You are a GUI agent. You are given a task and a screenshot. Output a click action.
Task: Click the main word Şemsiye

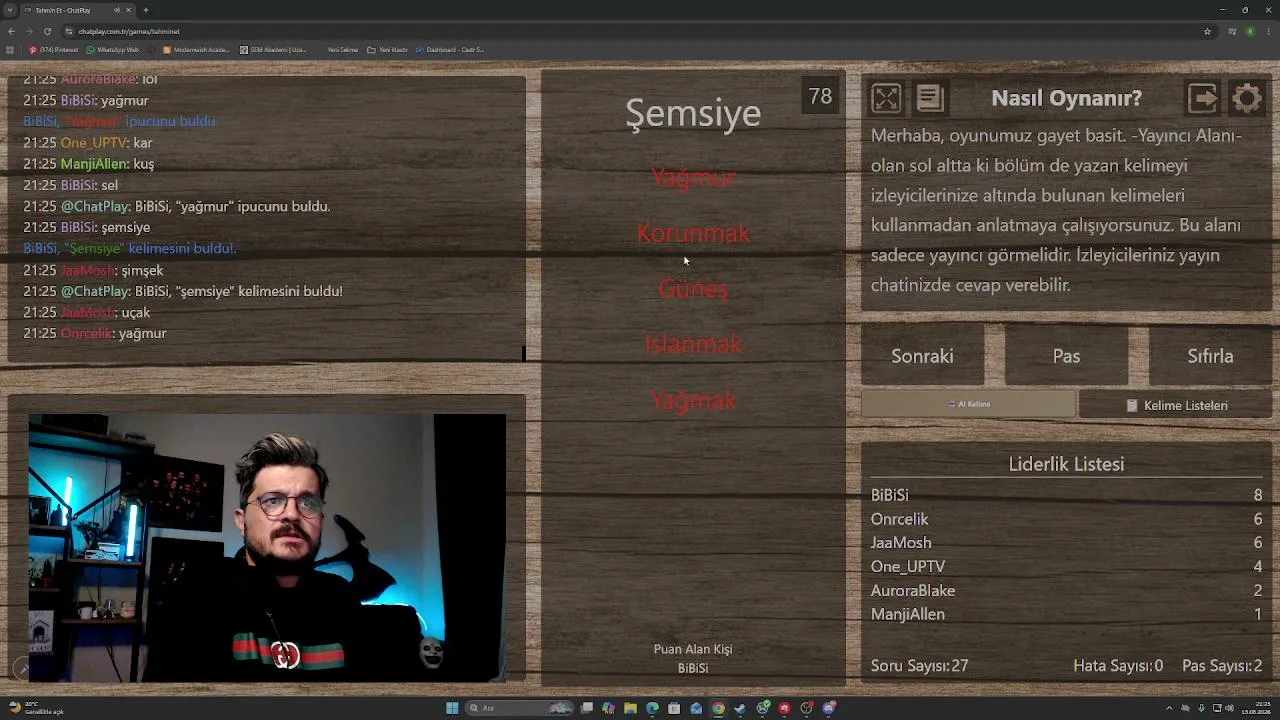tap(693, 114)
